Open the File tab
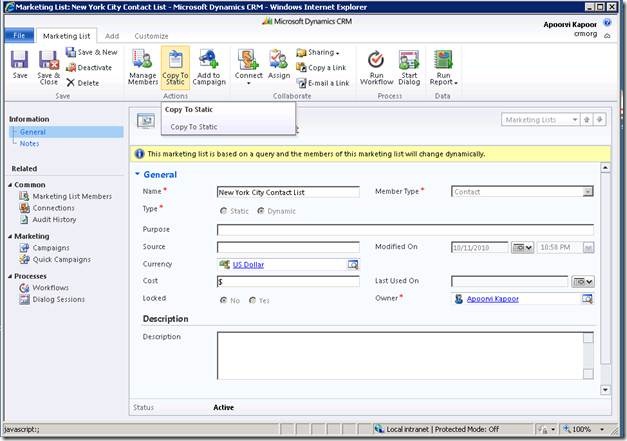Viewport: 627px width, 441px height. pyautogui.click(x=19, y=35)
